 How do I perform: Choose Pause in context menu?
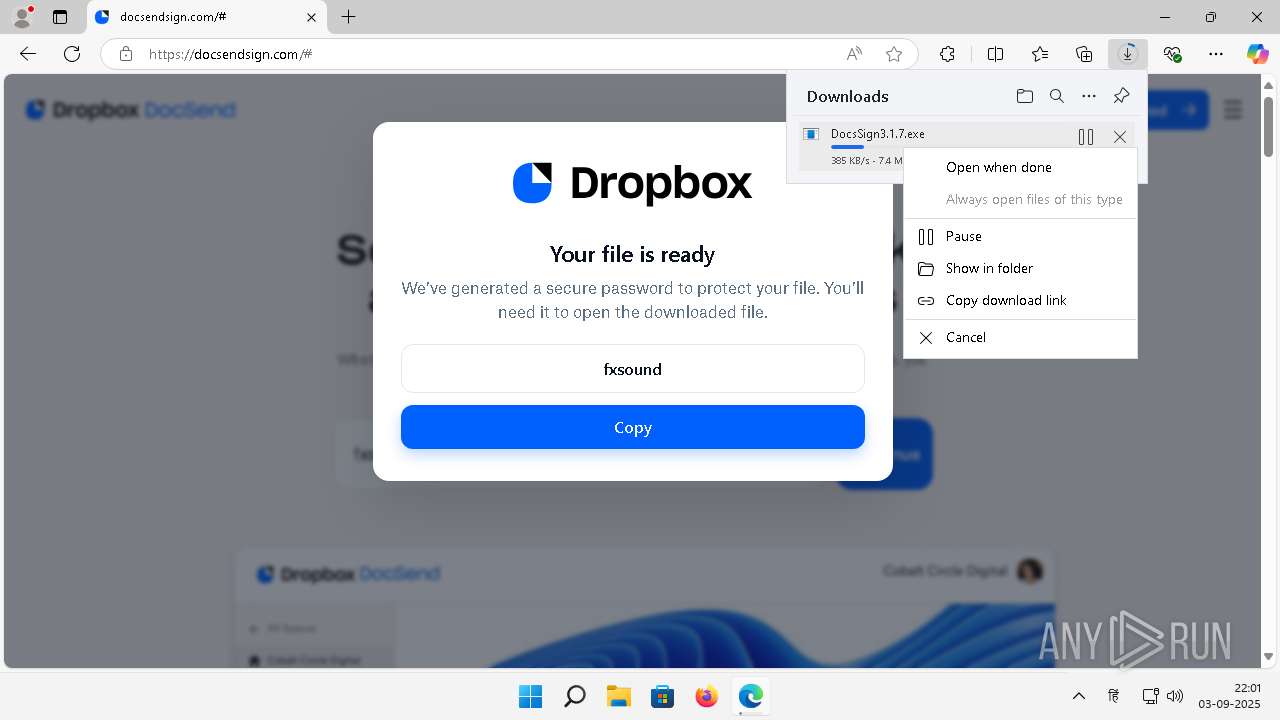pyautogui.click(x=1020, y=236)
